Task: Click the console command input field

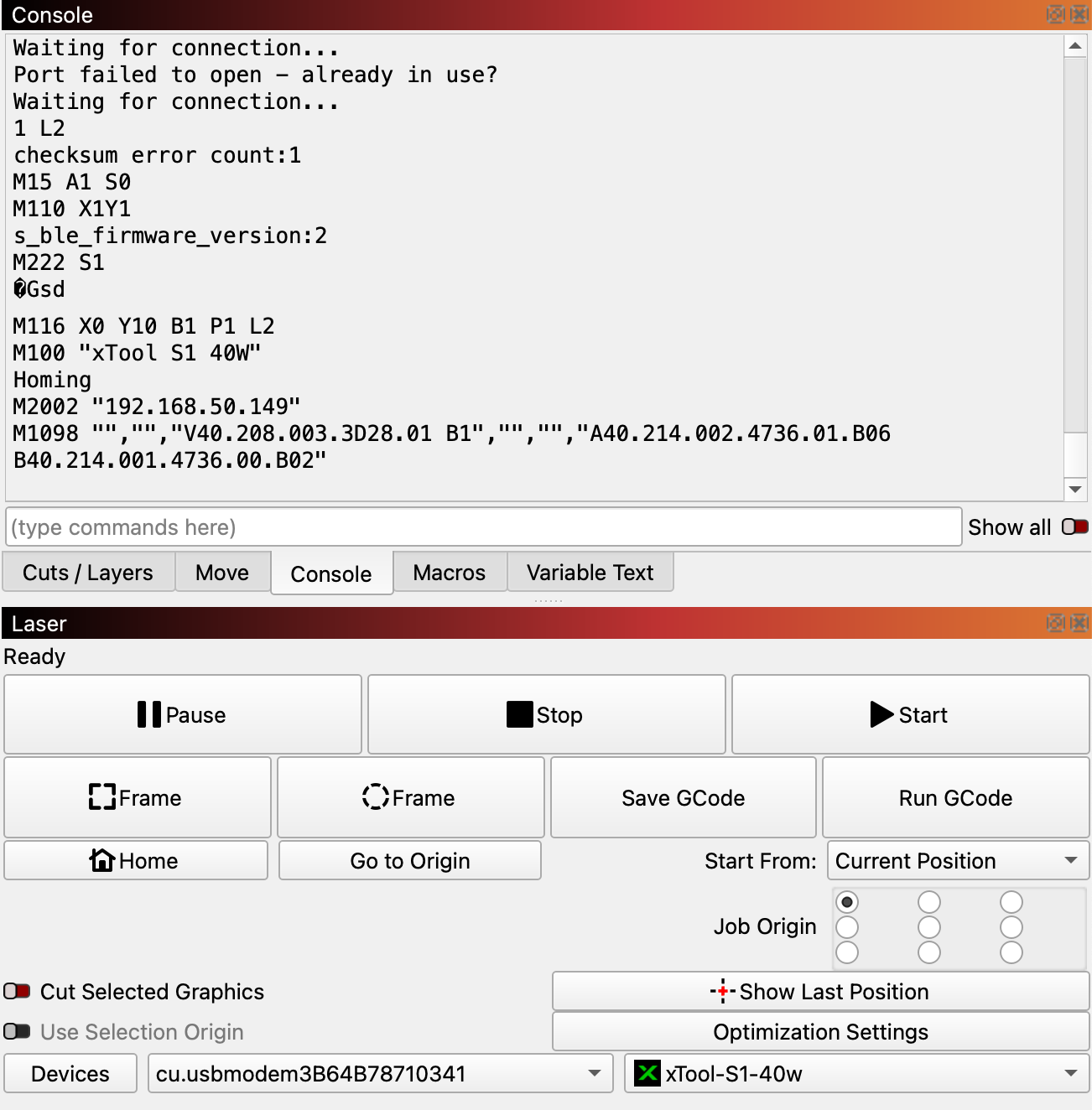Action: coord(482,527)
